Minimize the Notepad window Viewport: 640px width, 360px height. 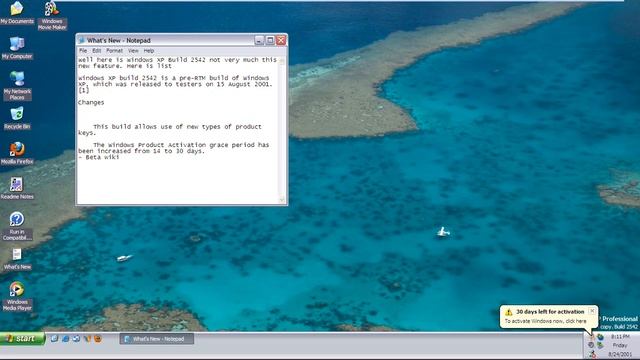(x=259, y=40)
